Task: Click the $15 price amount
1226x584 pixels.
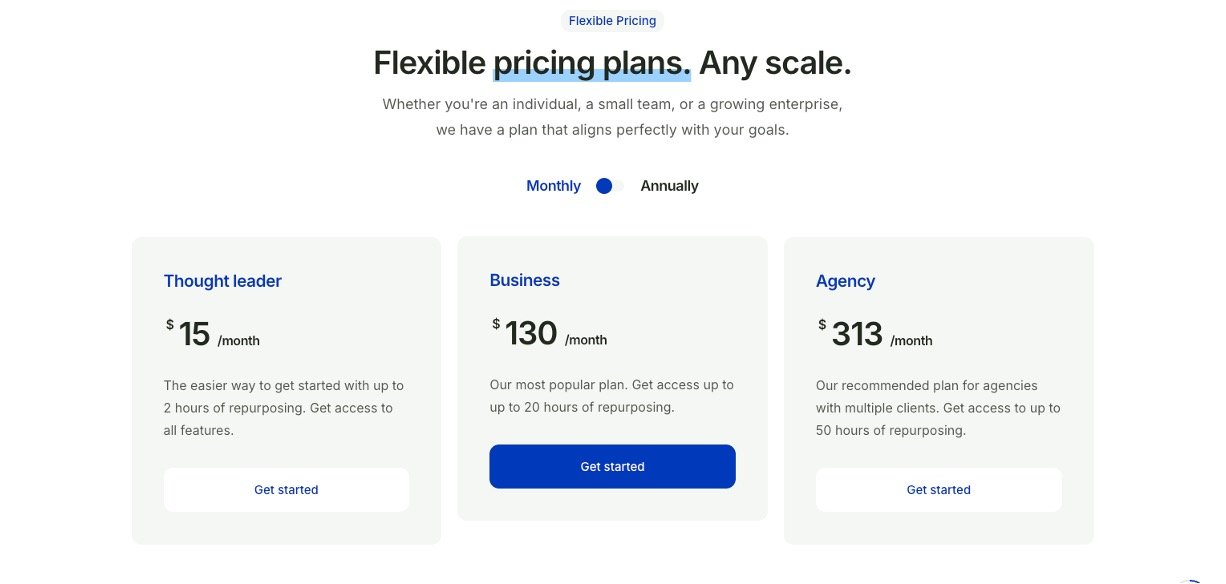Action: (x=194, y=334)
